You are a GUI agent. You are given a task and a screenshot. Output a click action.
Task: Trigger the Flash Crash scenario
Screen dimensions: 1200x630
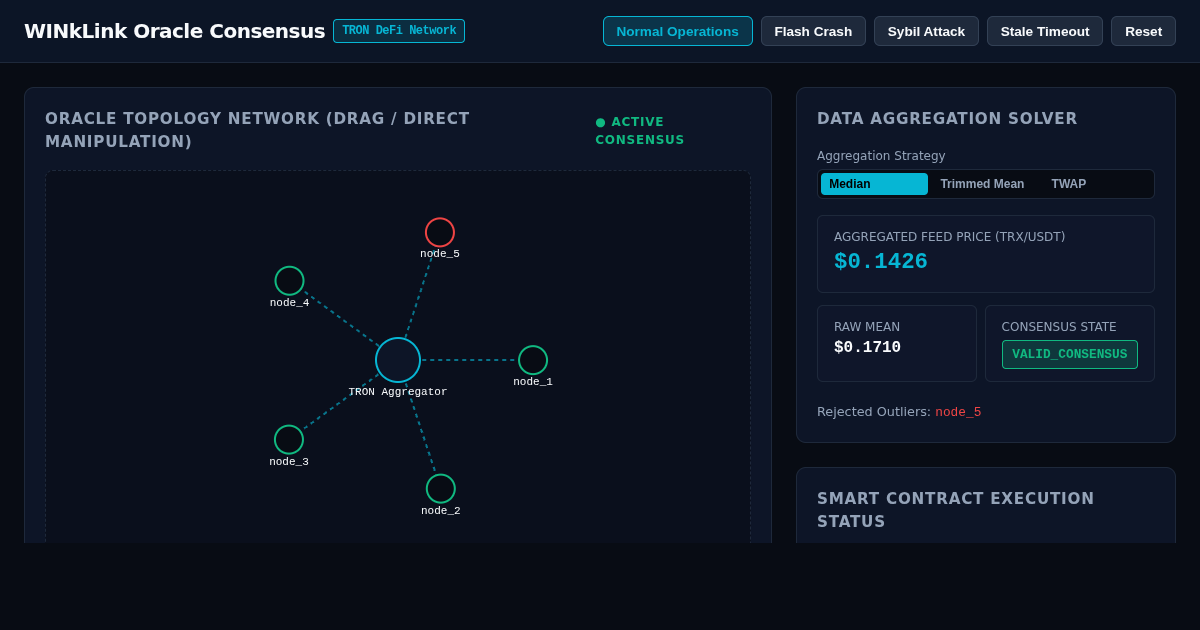point(813,31)
